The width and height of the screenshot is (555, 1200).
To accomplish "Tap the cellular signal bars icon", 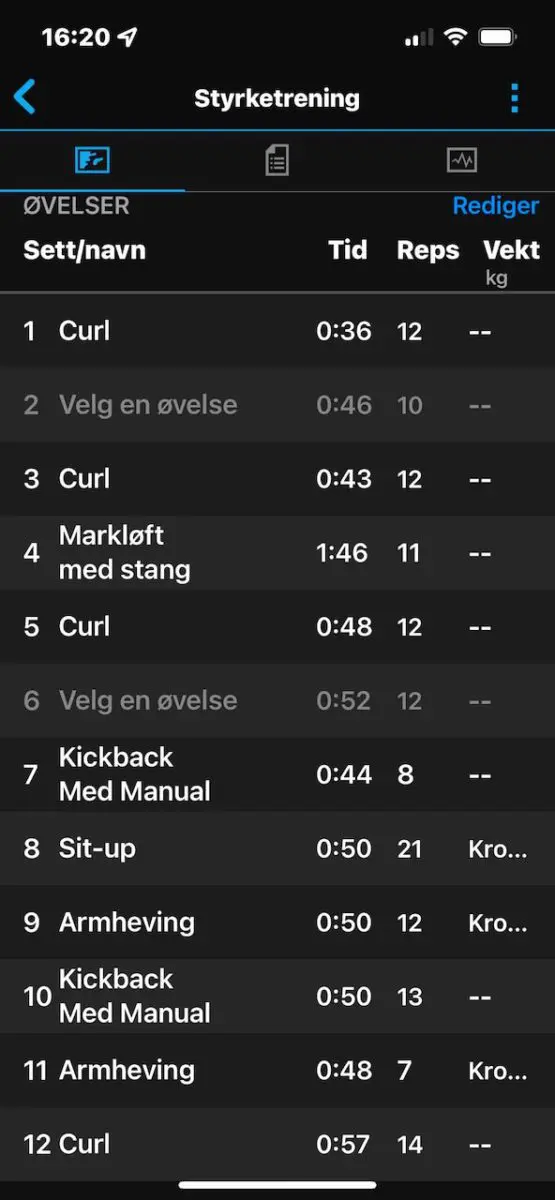I will [x=419, y=38].
